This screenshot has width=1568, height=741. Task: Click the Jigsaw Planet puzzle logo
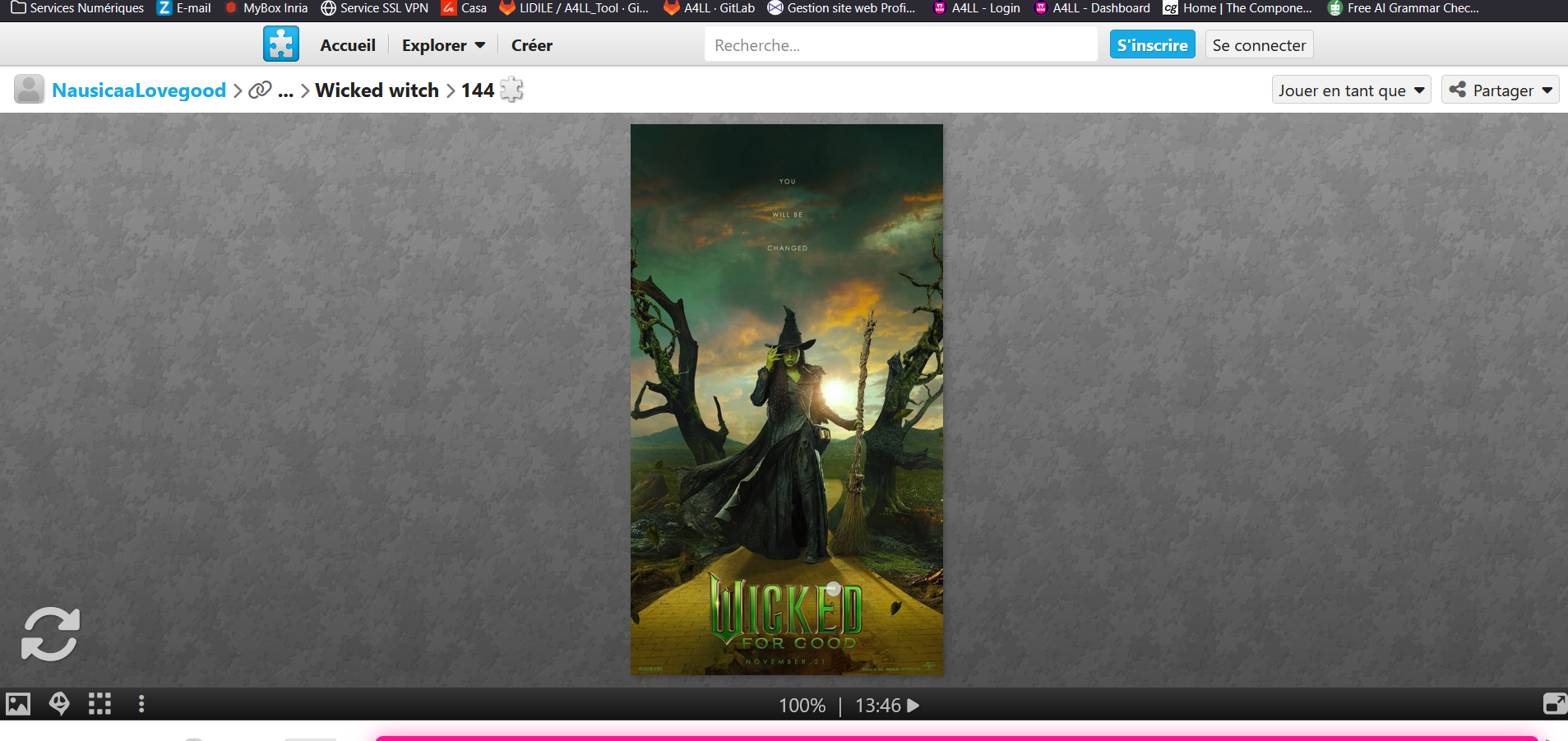[x=281, y=44]
